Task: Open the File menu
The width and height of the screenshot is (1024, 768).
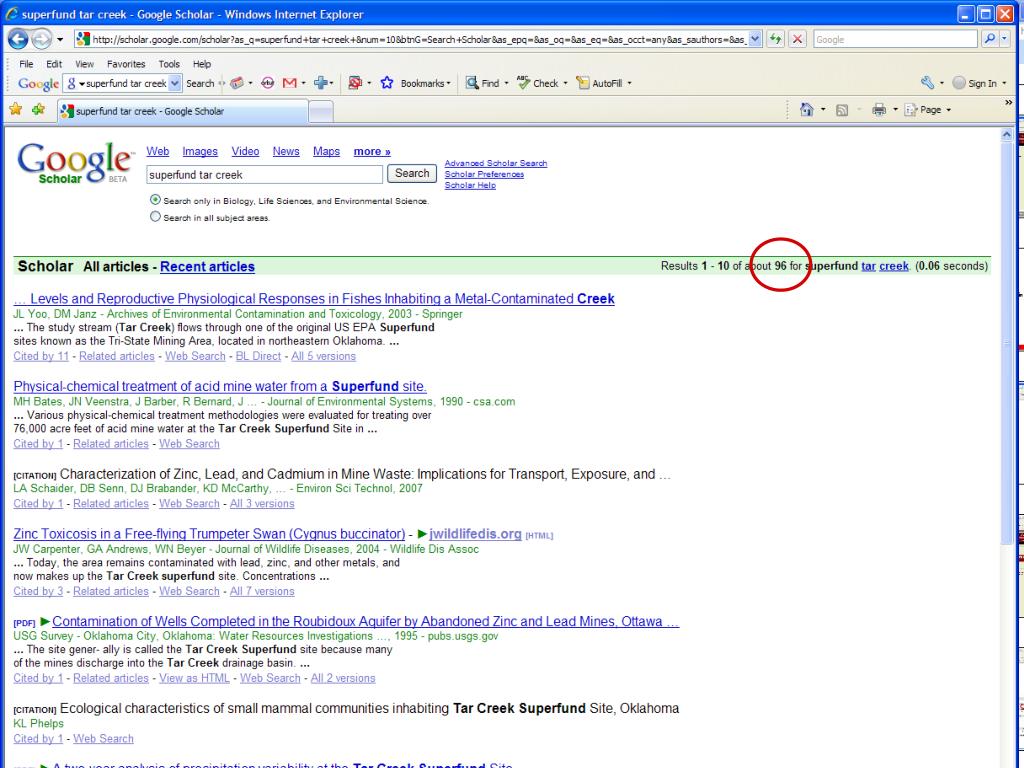Action: point(26,64)
